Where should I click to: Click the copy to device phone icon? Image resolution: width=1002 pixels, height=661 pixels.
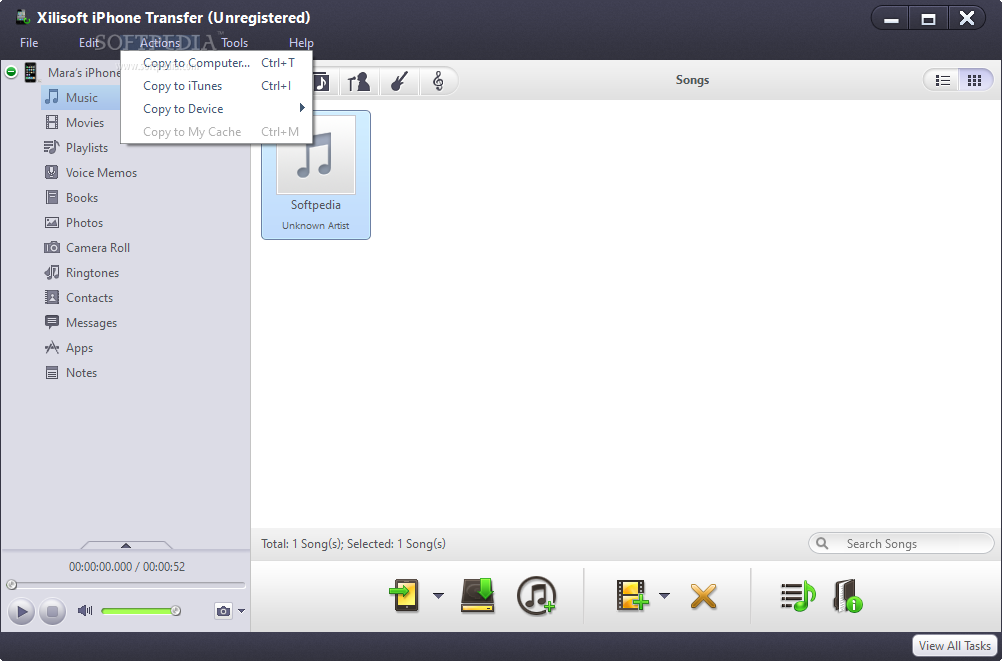pyautogui.click(x=404, y=595)
